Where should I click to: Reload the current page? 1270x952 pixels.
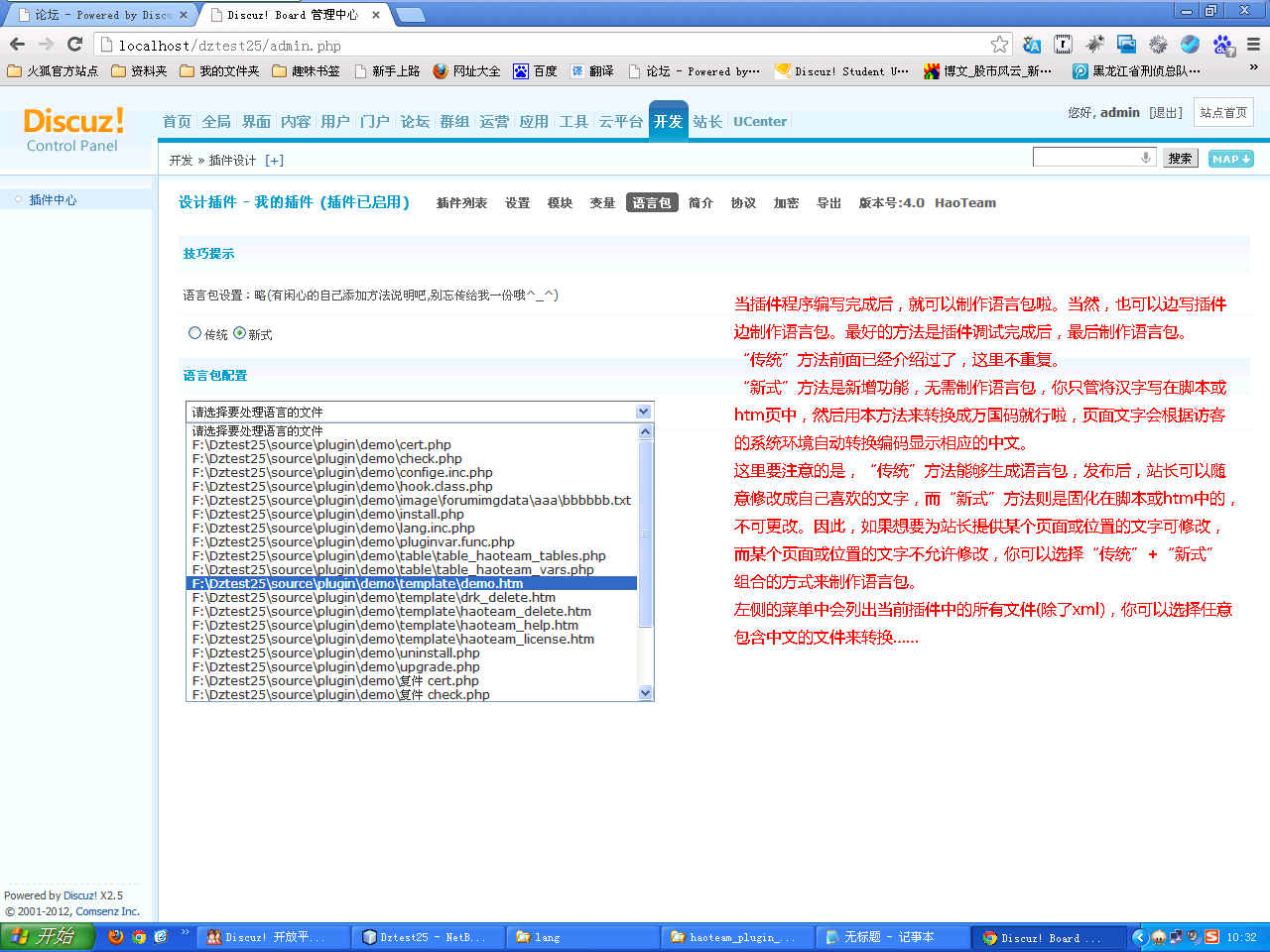(74, 45)
